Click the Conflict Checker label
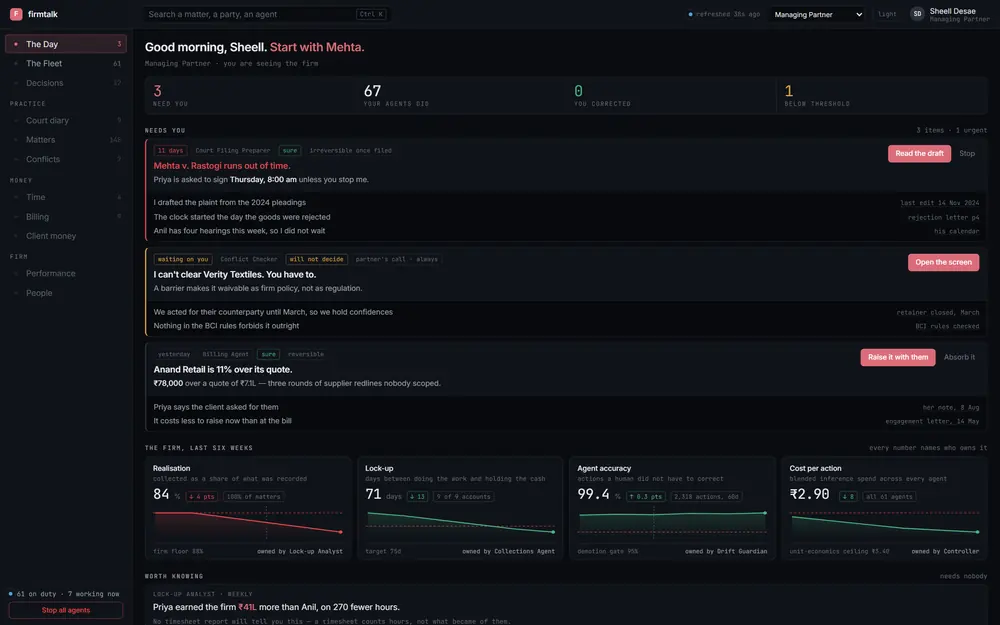The height and width of the screenshot is (625, 1000). tap(249, 260)
